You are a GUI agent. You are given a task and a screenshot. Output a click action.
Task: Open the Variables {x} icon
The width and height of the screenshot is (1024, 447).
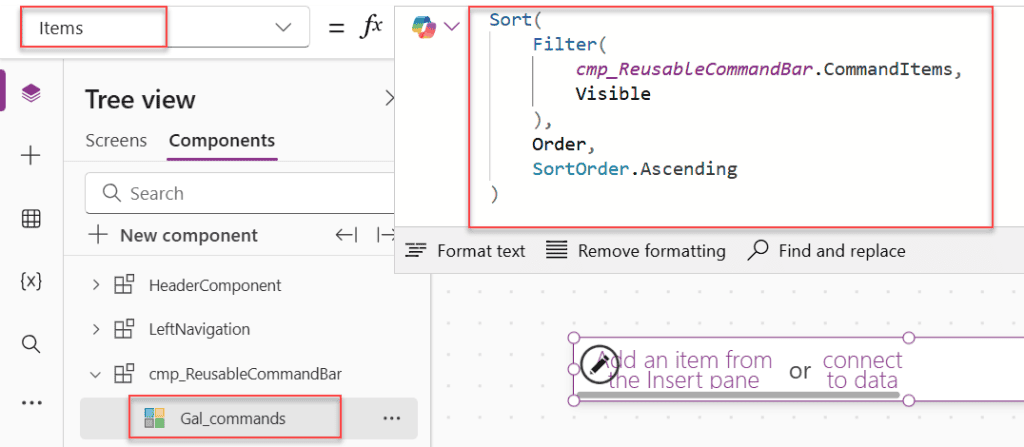(31, 281)
